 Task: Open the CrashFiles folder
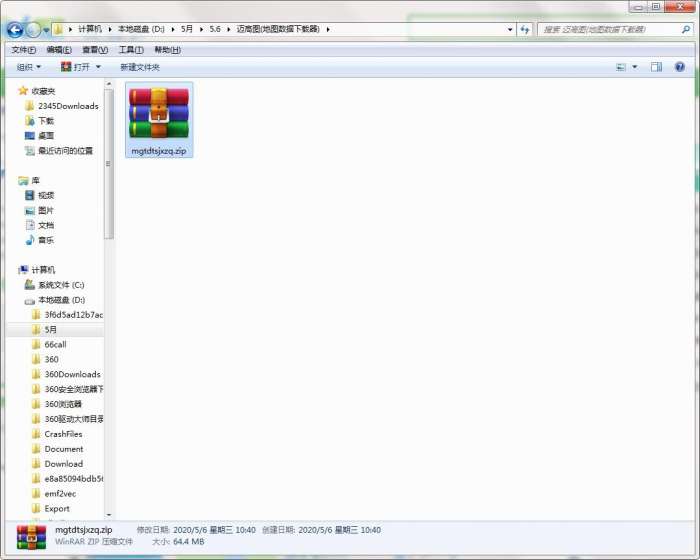click(63, 434)
